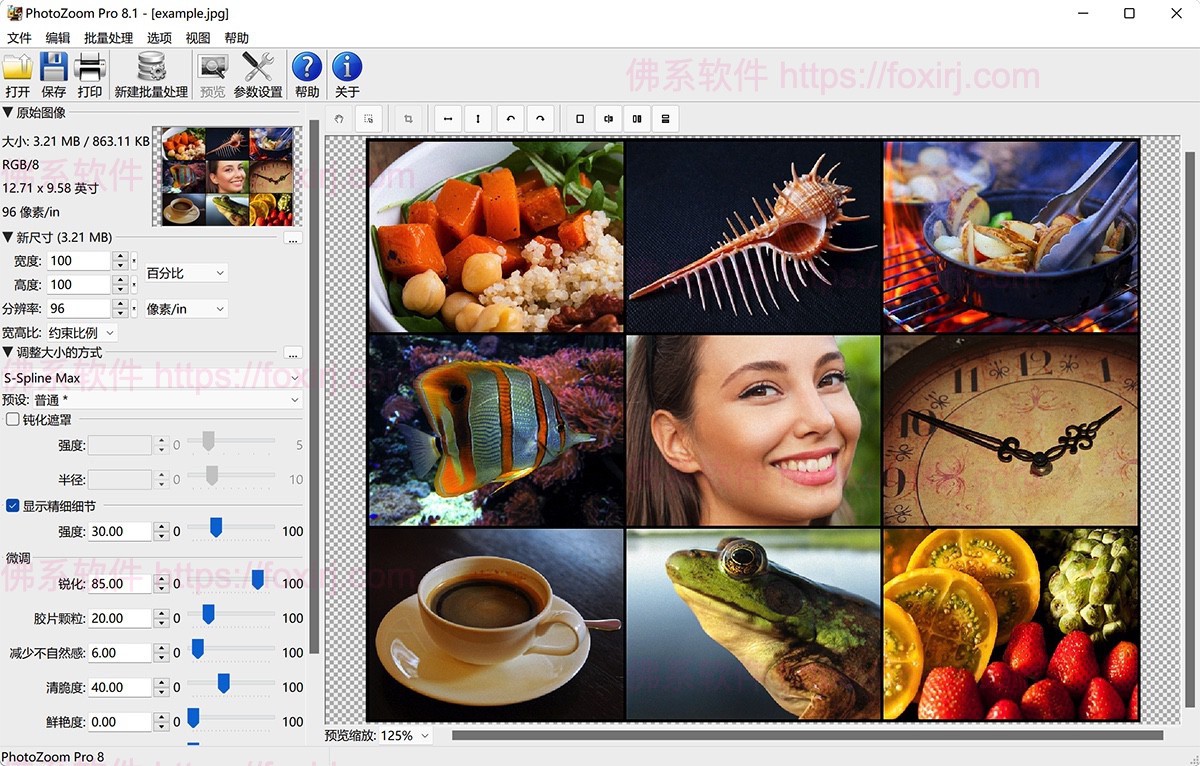
Task: Flip the image horizontally
Action: (447, 118)
